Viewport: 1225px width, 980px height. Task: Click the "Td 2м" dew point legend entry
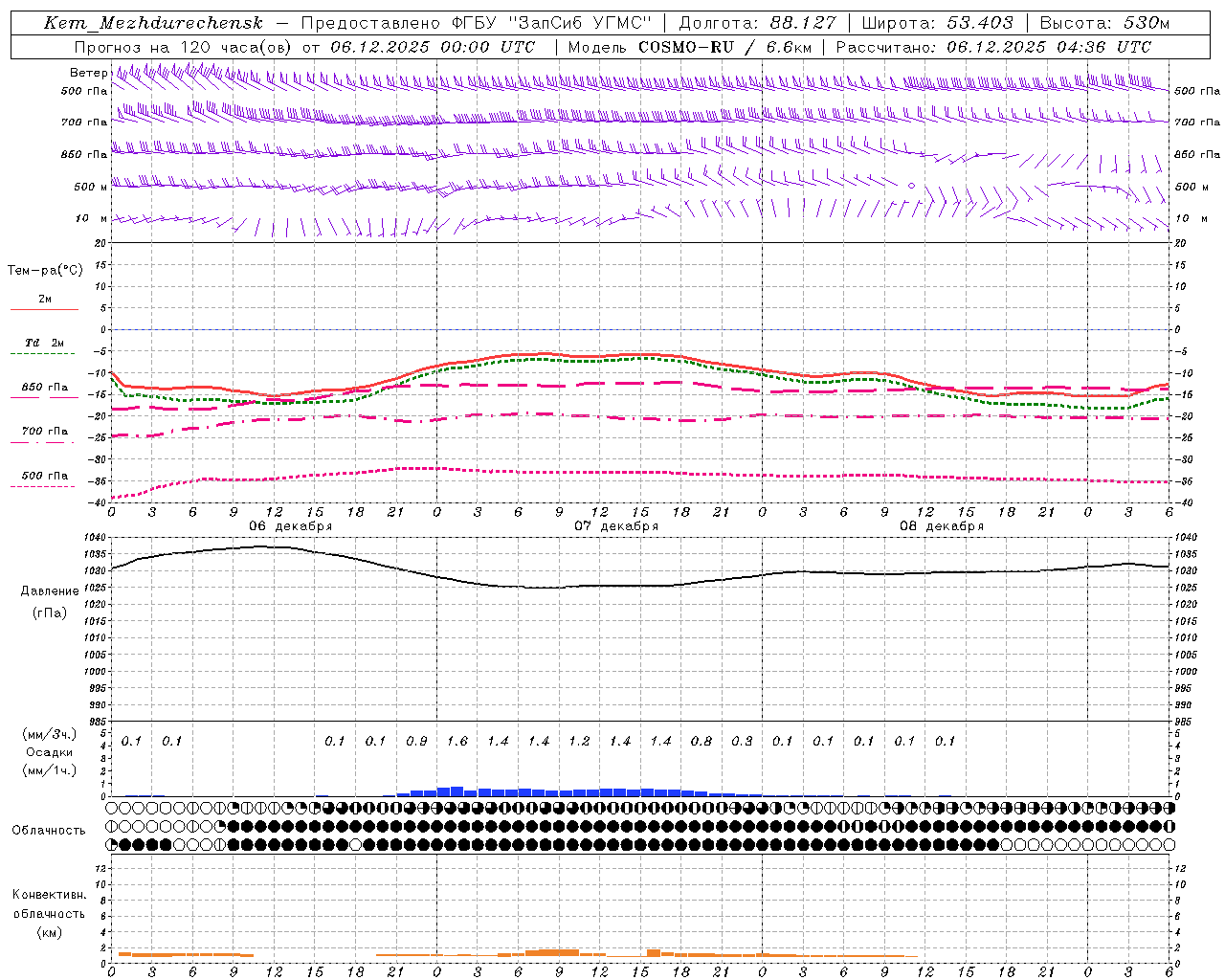pyautogui.click(x=45, y=343)
